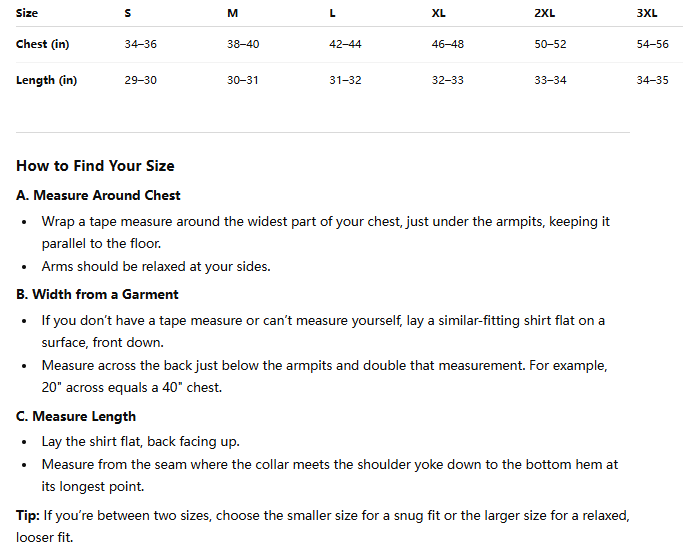The height and width of the screenshot is (550, 683).
Task: Click the 2XL size column header
Action: [x=544, y=13]
